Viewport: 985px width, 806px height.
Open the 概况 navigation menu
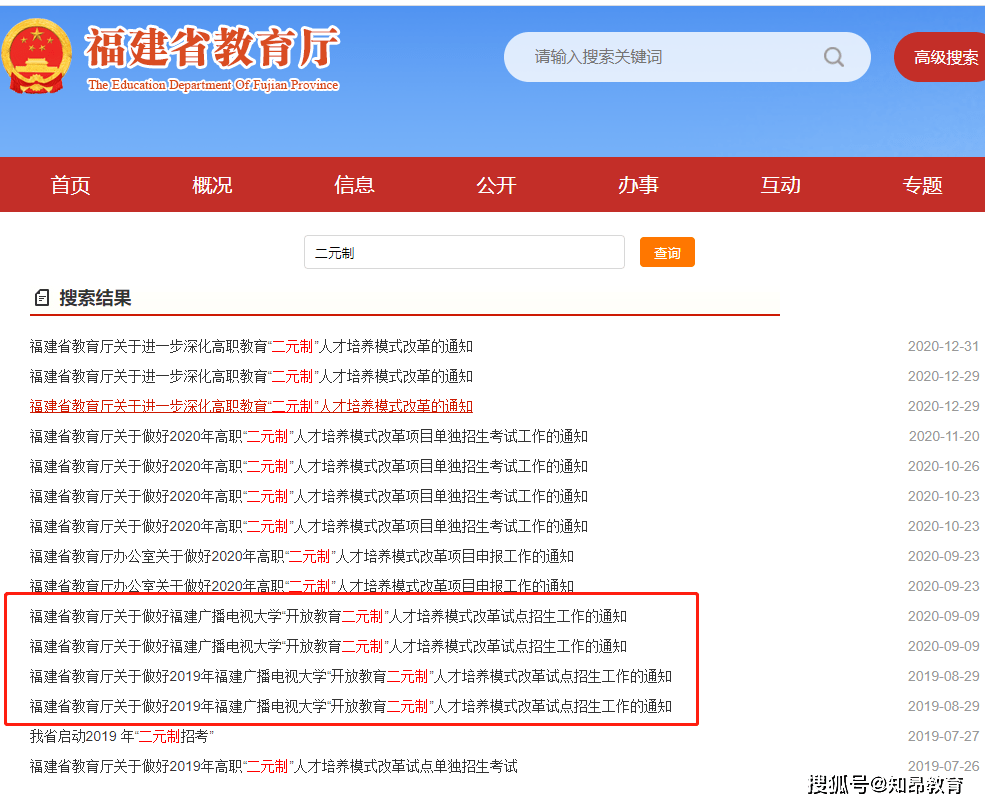point(211,184)
